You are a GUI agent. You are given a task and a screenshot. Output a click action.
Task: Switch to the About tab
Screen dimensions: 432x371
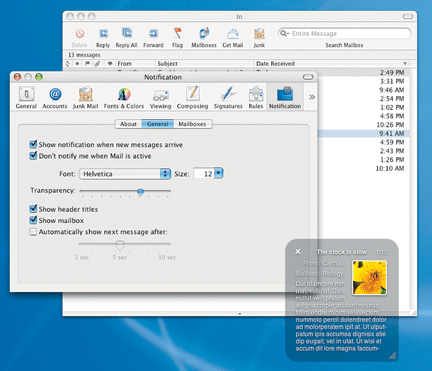[x=128, y=124]
